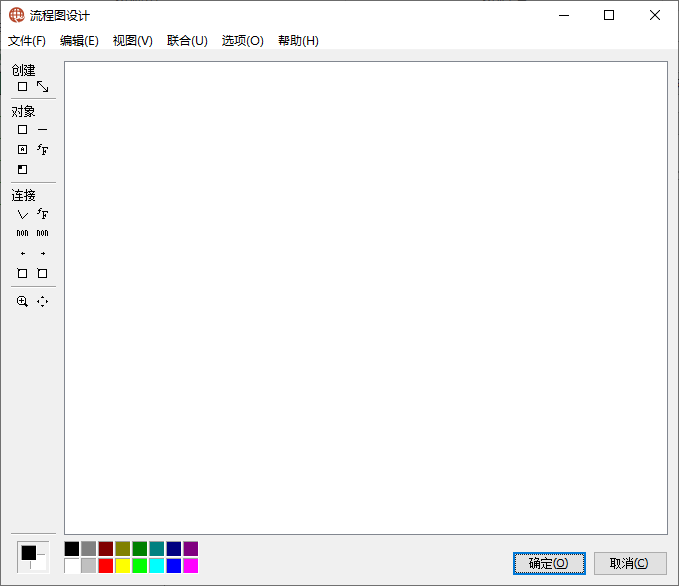The width and height of the screenshot is (679, 586).
Task: Click the V-shaped line icon under 连接
Action: tap(23, 214)
